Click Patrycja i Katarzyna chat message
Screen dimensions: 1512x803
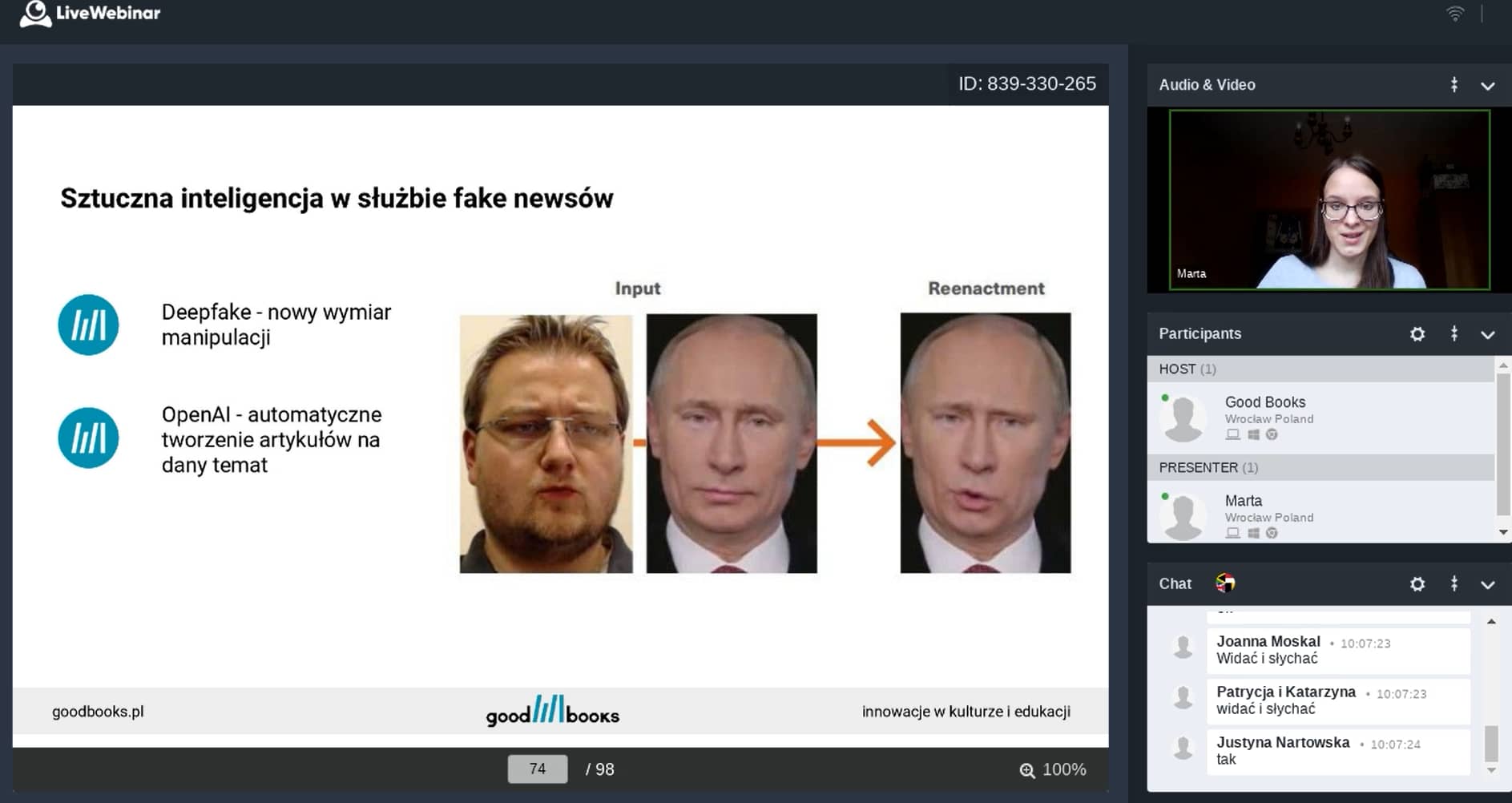pos(1338,700)
